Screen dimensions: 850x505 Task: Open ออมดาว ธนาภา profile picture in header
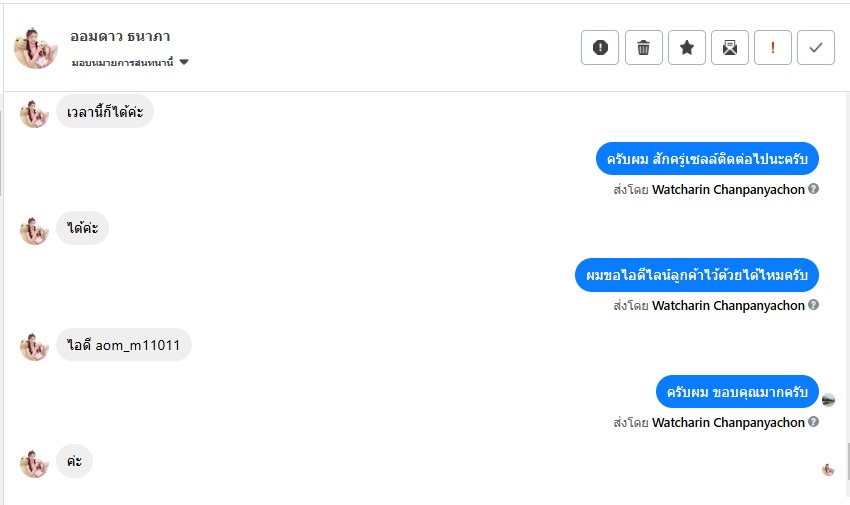pos(36,47)
